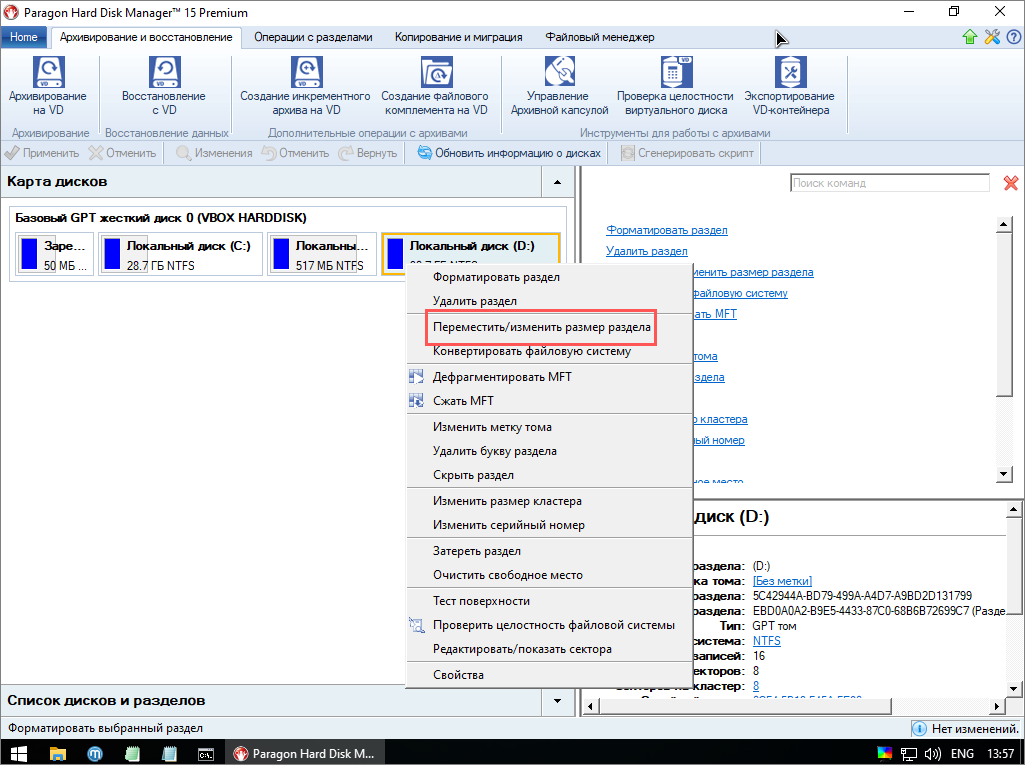Open the wrench settings icon
1025x765 pixels.
coord(992,37)
